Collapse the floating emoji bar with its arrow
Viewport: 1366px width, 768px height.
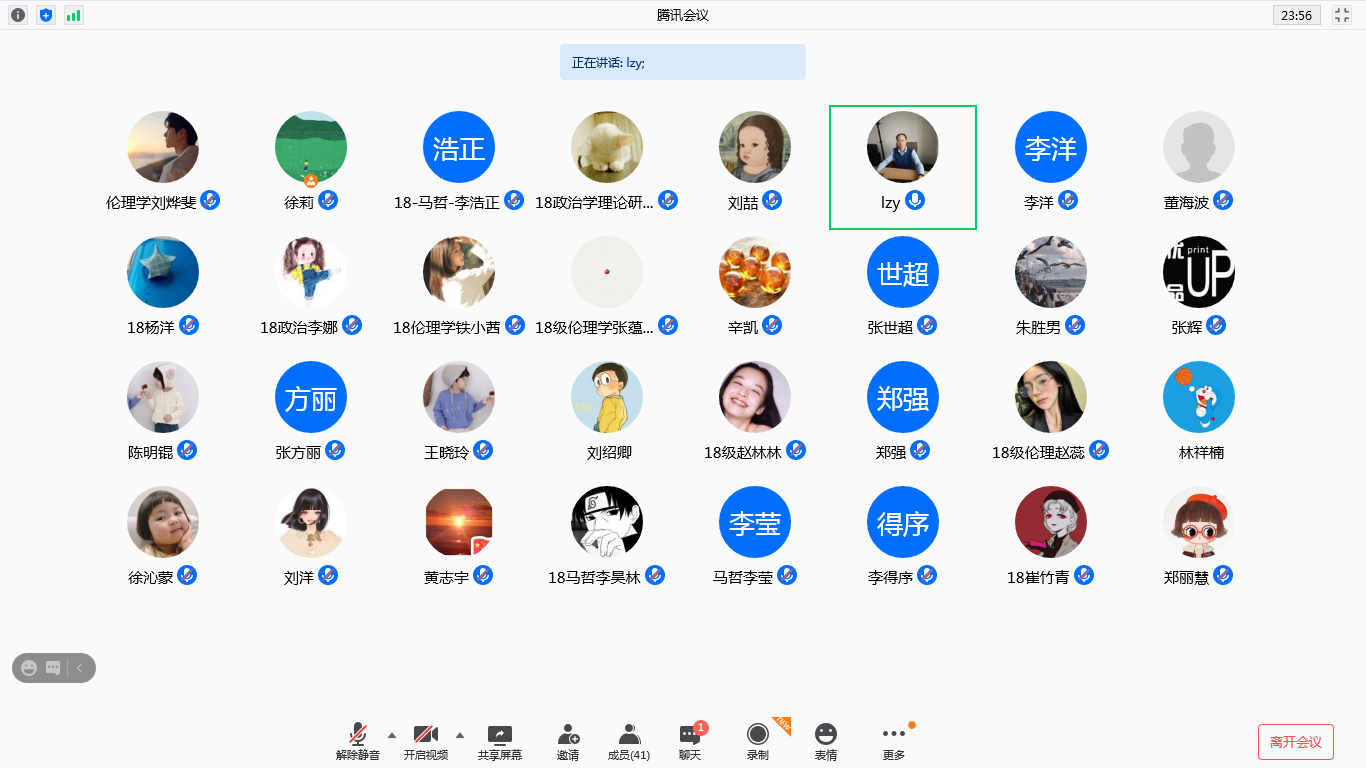point(80,668)
